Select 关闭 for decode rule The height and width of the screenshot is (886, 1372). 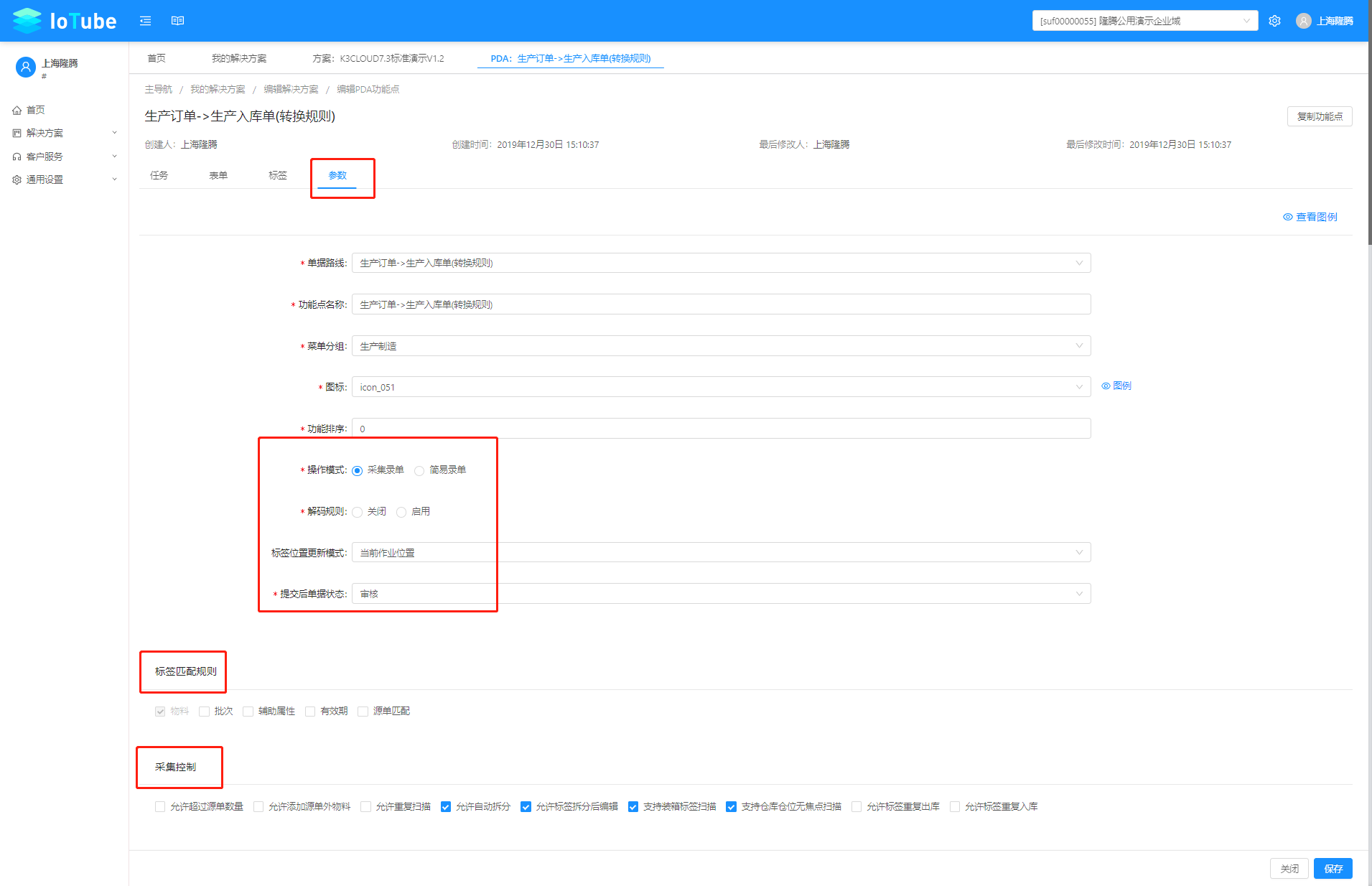tap(357, 512)
